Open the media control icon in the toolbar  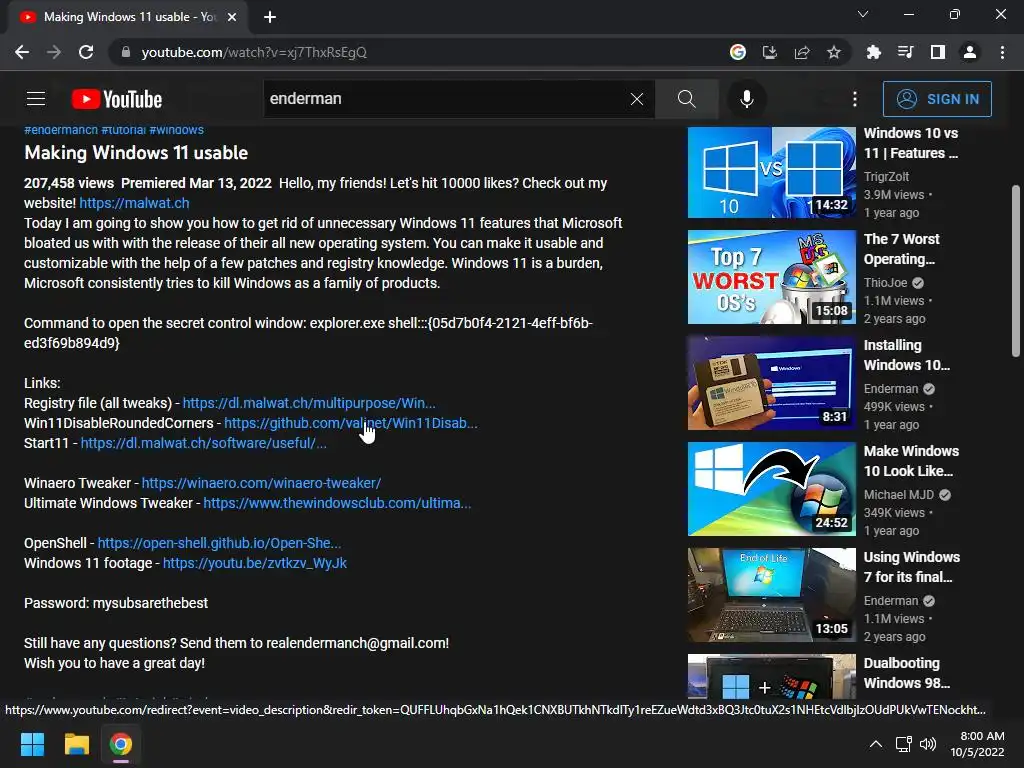point(906,52)
